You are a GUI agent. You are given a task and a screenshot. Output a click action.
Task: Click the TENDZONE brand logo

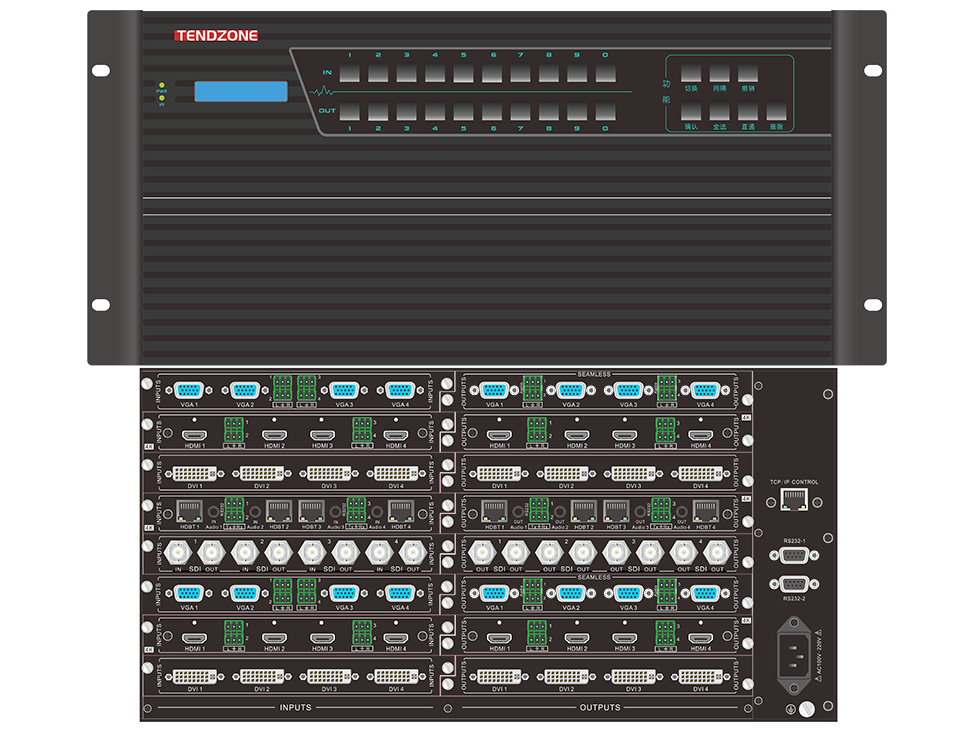pos(216,36)
